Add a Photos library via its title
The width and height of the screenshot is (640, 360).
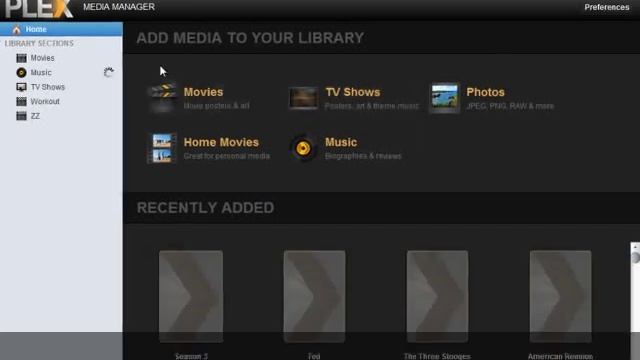pos(485,92)
